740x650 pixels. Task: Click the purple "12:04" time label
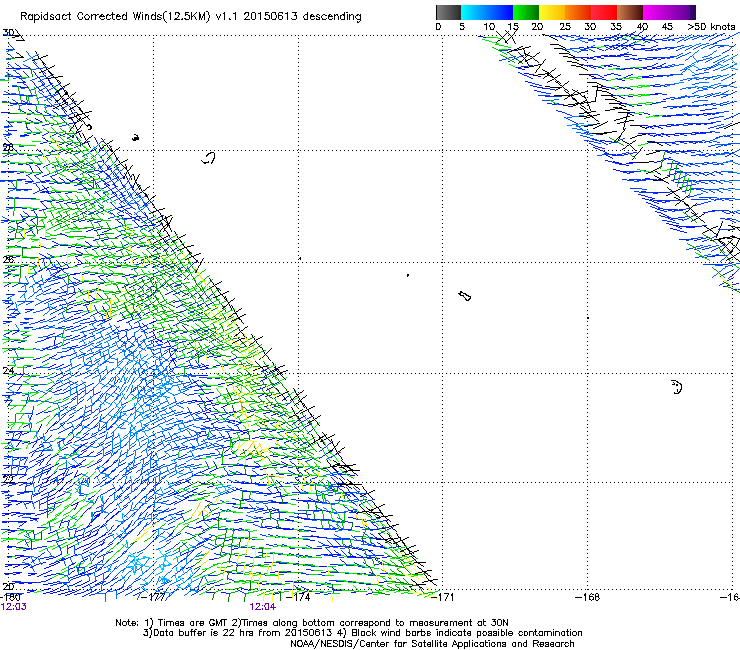[x=262, y=607]
